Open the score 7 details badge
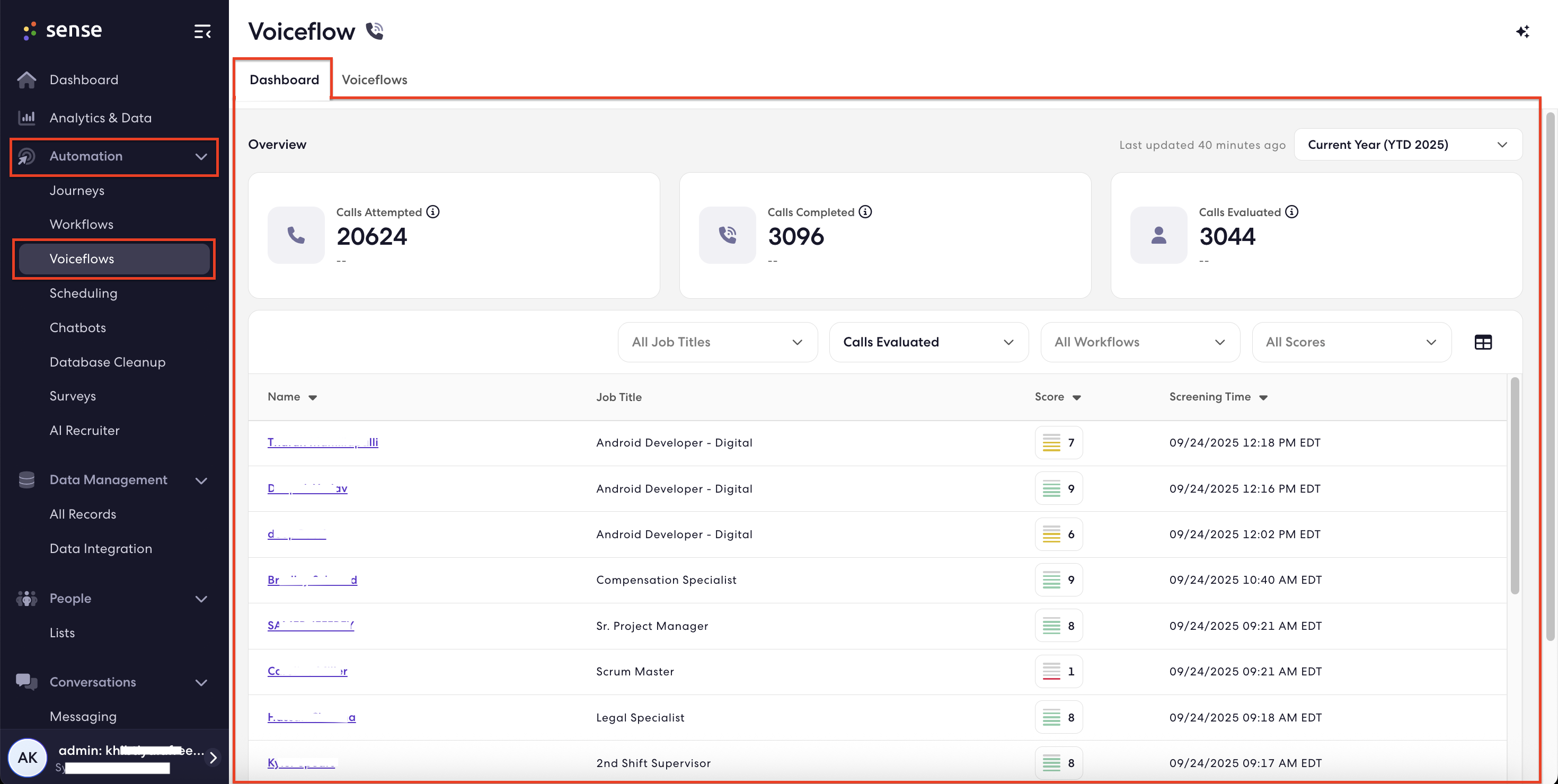Image resolution: width=1558 pixels, height=784 pixels. [x=1058, y=442]
